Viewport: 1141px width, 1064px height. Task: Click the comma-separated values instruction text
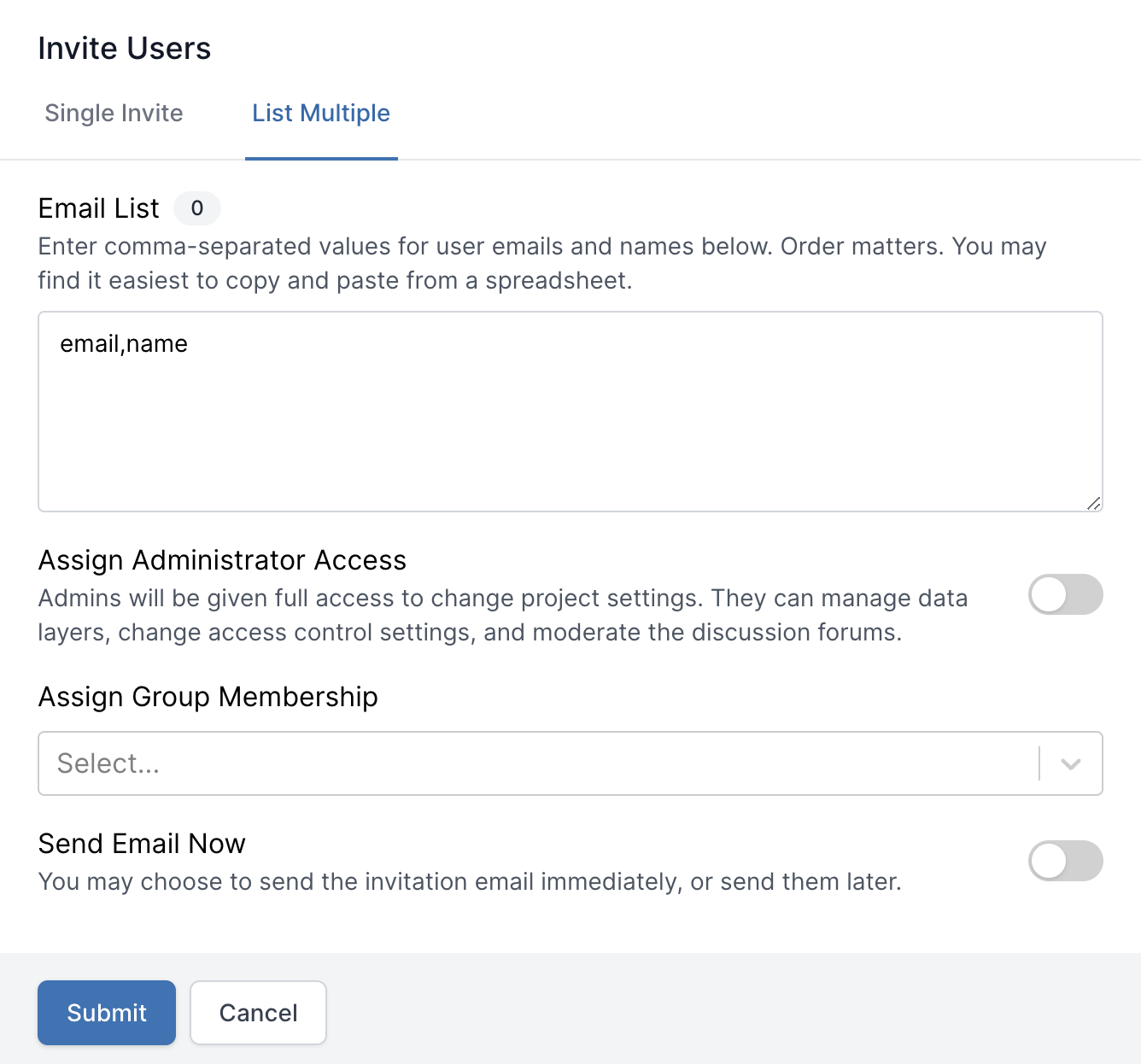(541, 263)
